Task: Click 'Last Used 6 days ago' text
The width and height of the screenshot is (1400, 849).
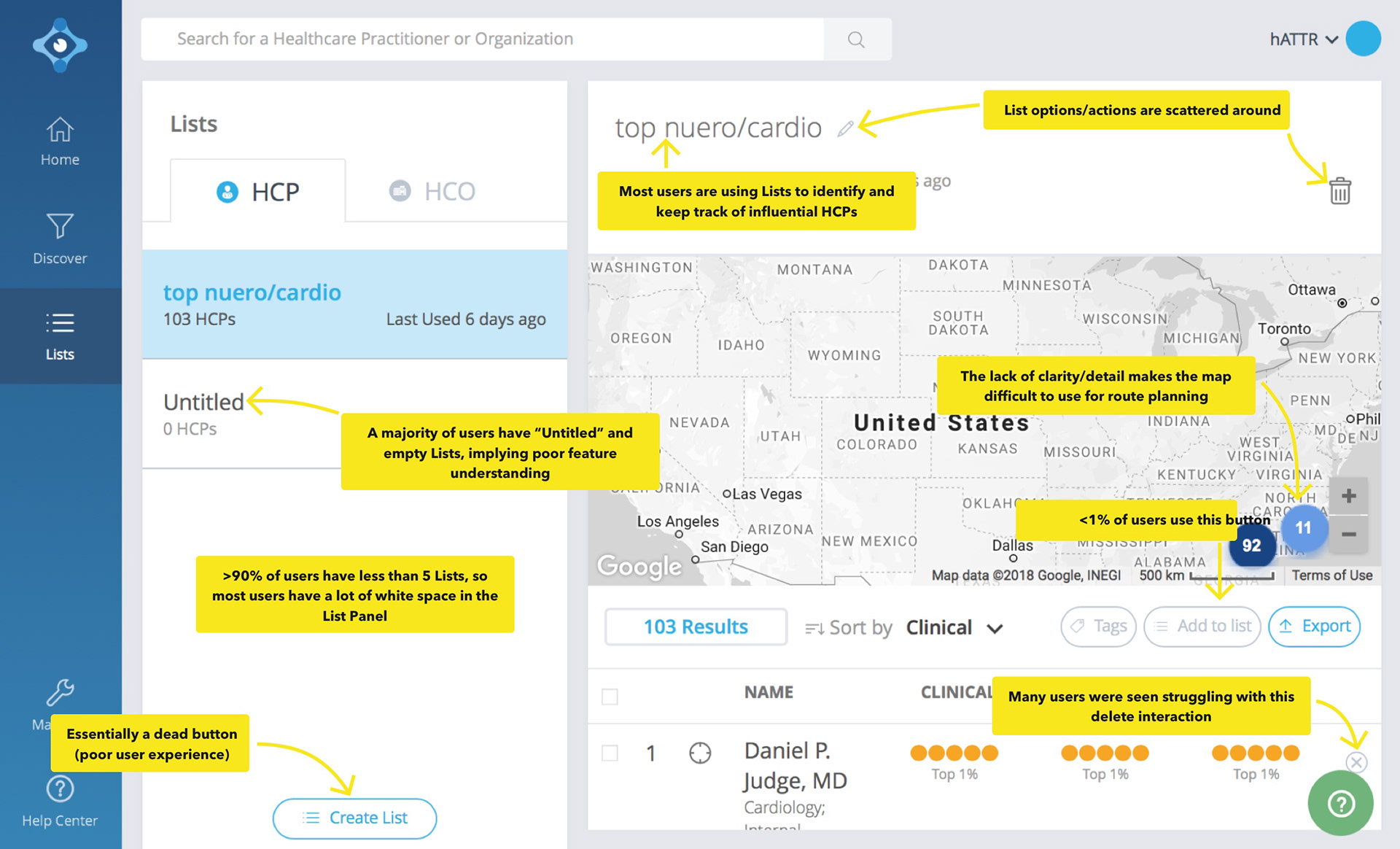Action: pyautogui.click(x=466, y=319)
